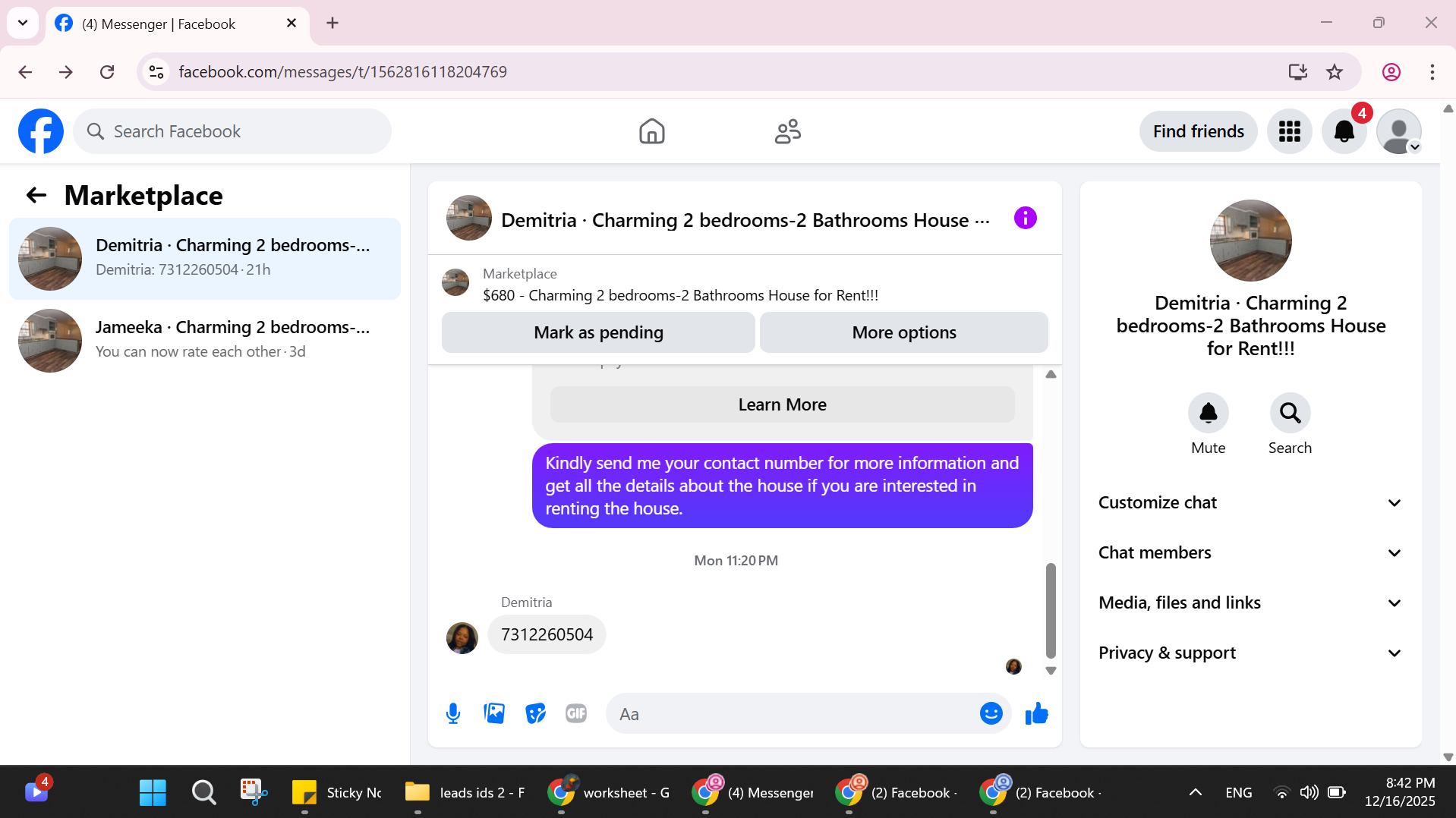The image size is (1456, 818).
Task: Click the Search Facebook field
Action: click(x=232, y=131)
